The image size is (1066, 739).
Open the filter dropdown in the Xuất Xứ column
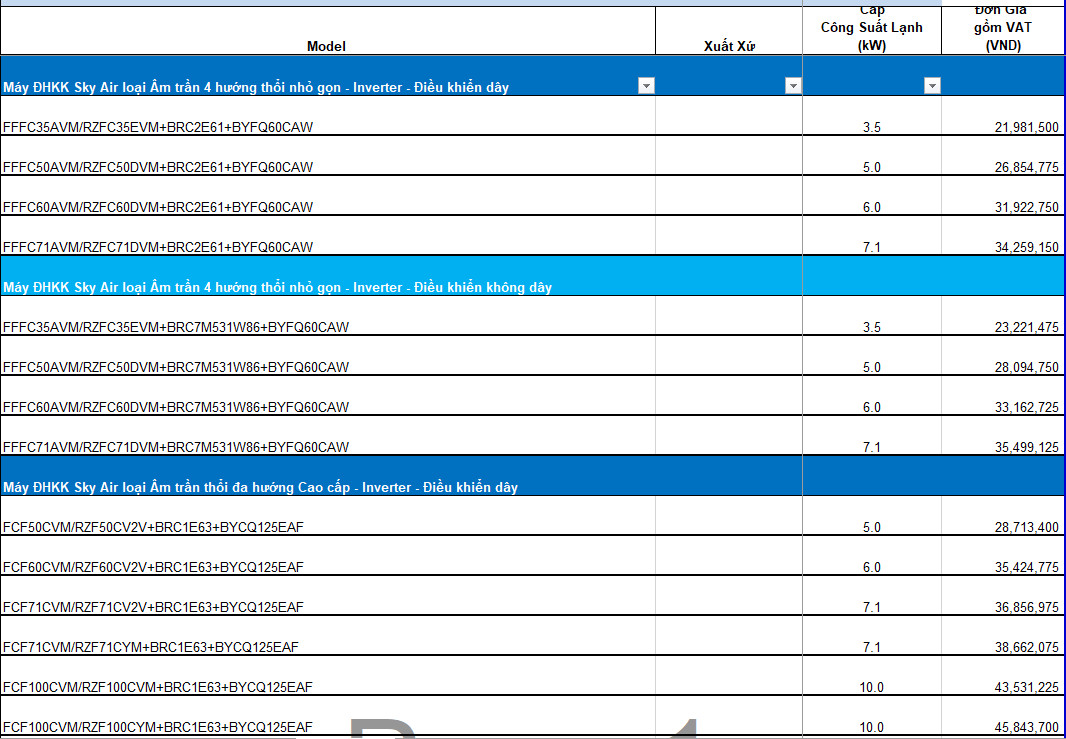tap(793, 86)
